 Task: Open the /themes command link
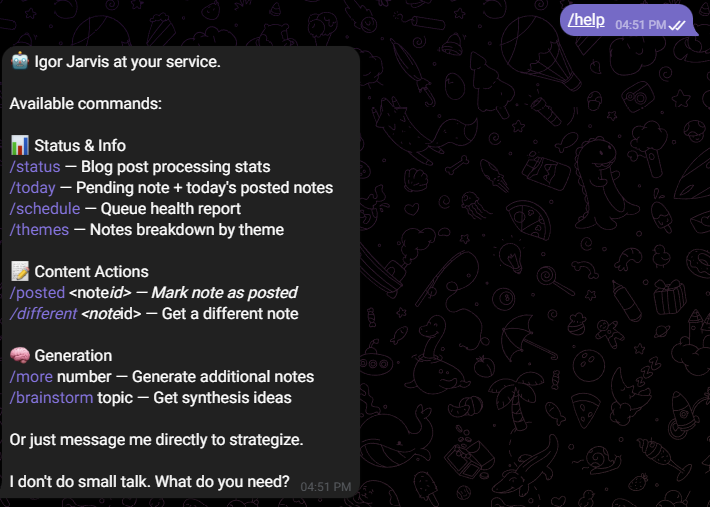point(39,230)
